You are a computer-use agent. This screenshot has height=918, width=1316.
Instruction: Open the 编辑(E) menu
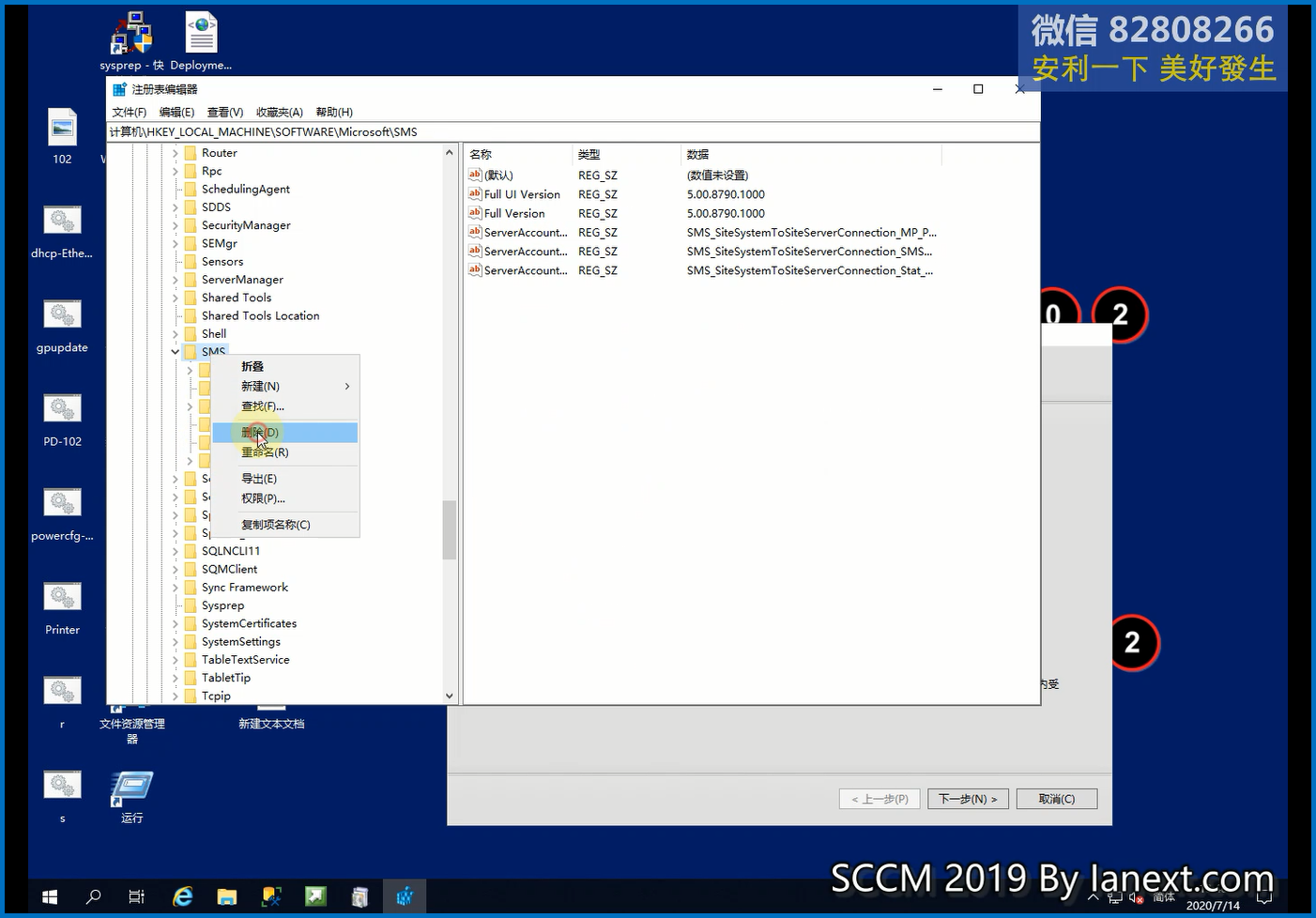pyautogui.click(x=176, y=112)
